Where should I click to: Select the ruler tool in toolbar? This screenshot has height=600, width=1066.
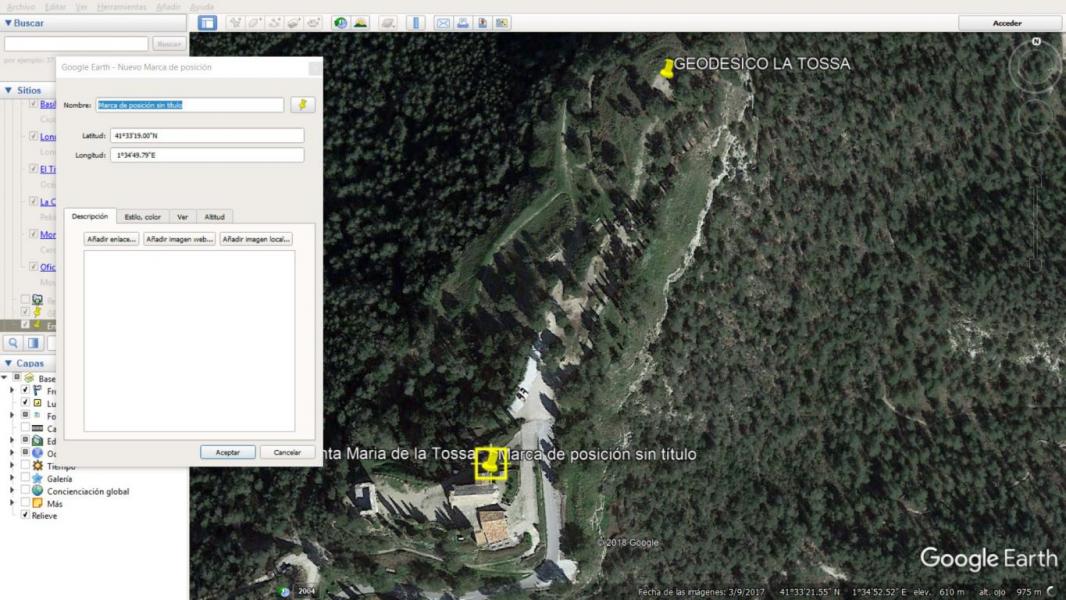[416, 23]
